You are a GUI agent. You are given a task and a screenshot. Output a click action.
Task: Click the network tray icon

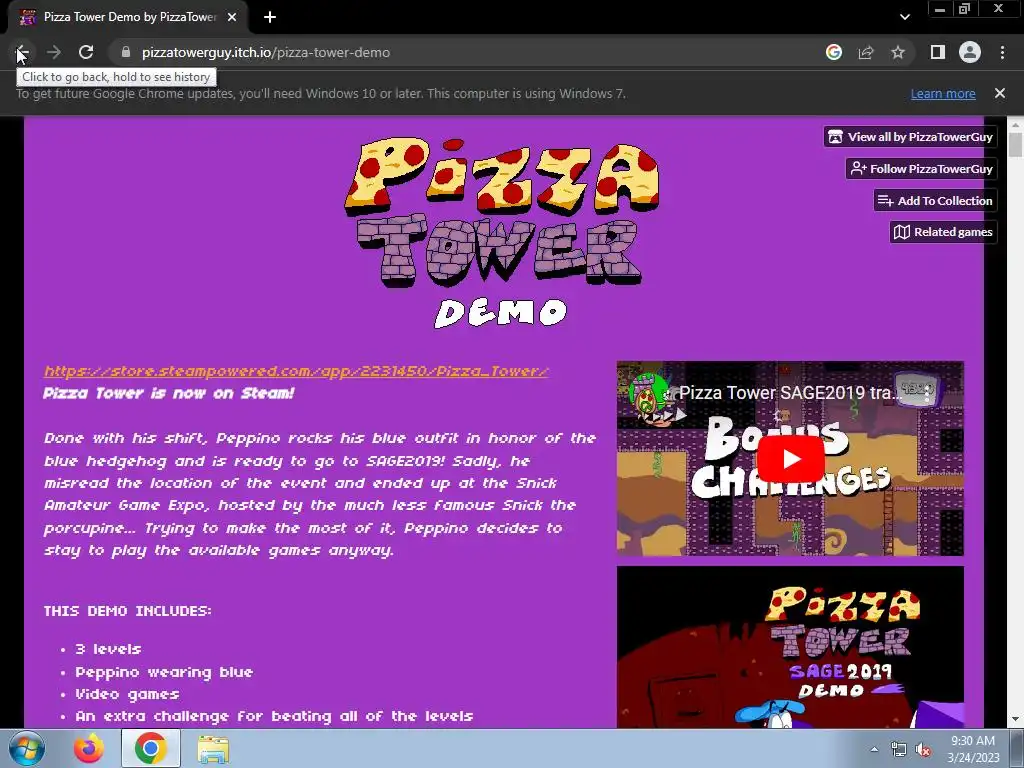(x=899, y=750)
